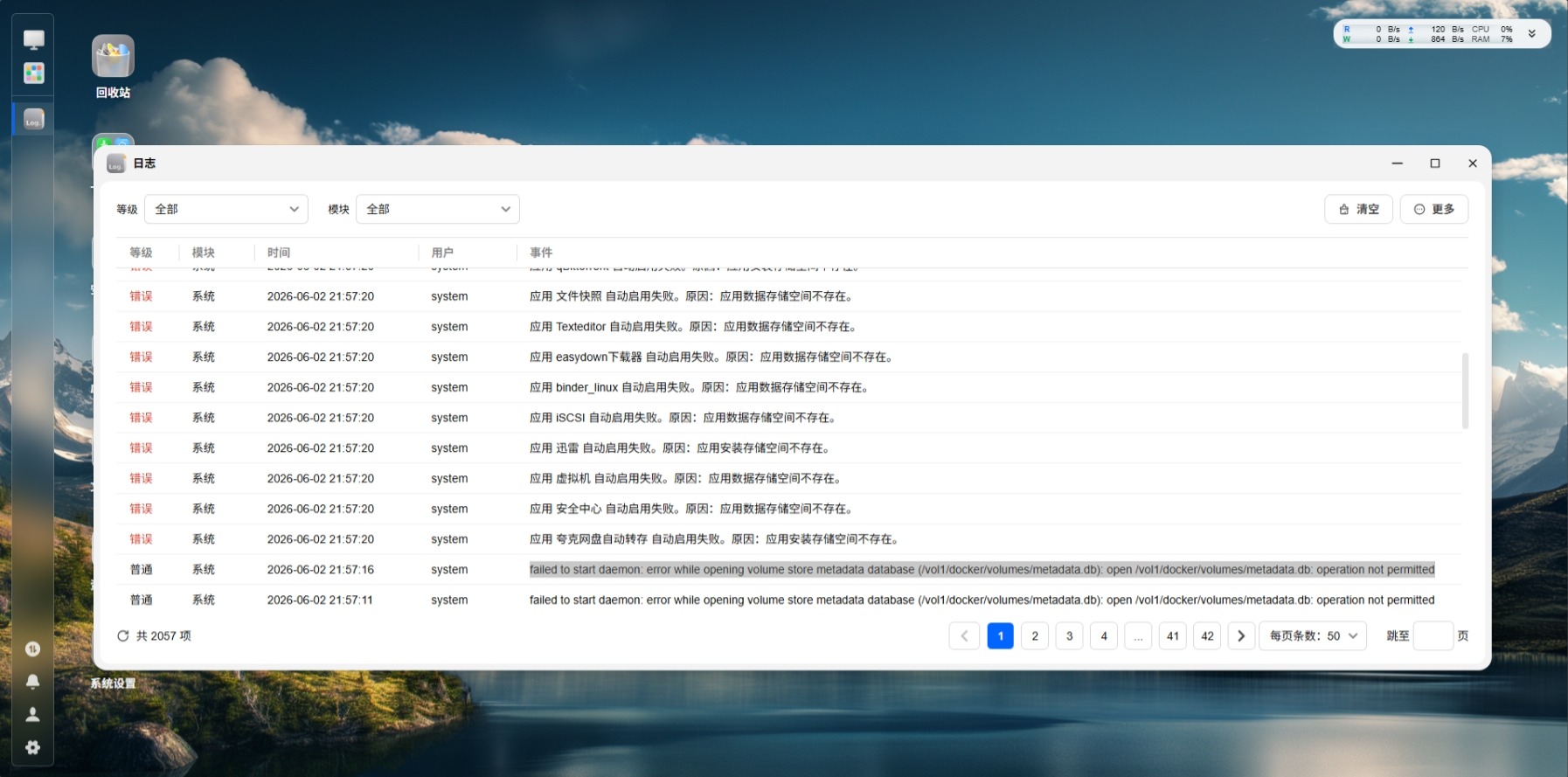1568x777 pixels.
Task: Select page 1 in pagination
Action: [x=1000, y=636]
